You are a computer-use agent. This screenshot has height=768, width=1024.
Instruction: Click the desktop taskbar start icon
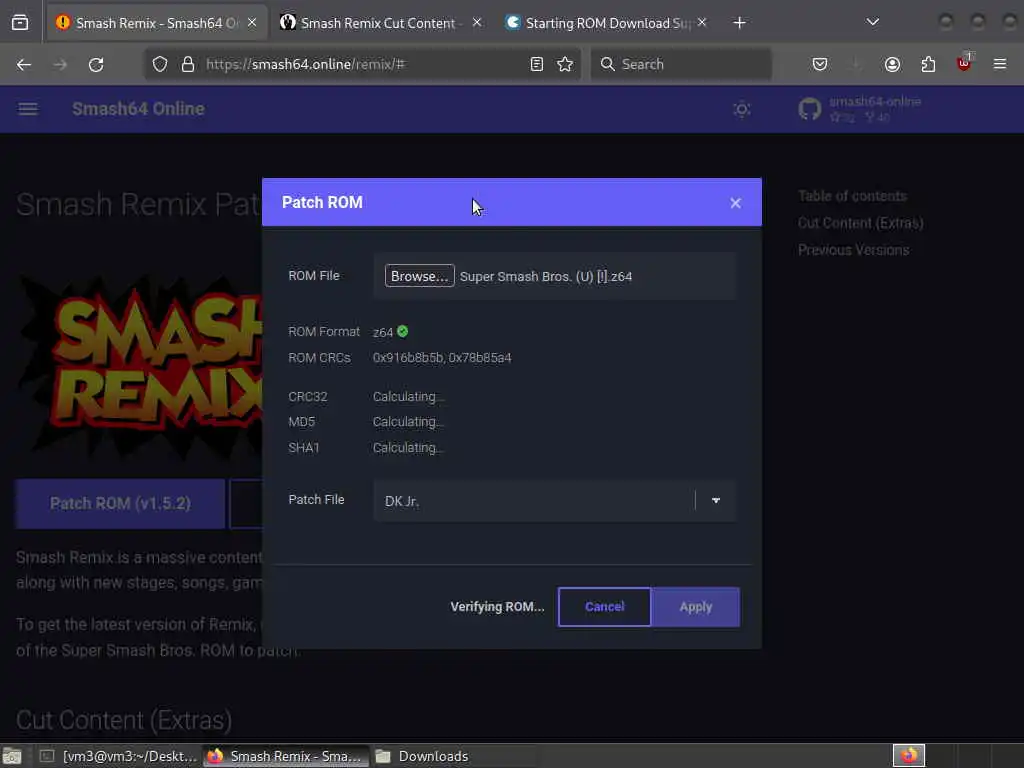tap(12, 756)
